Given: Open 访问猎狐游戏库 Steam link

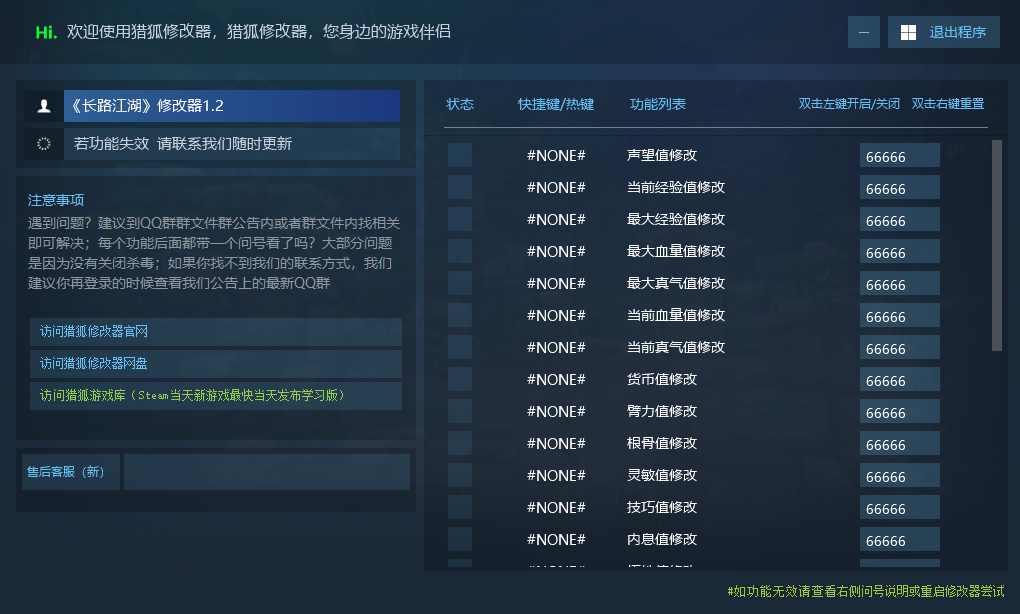Looking at the screenshot, I should click(215, 395).
